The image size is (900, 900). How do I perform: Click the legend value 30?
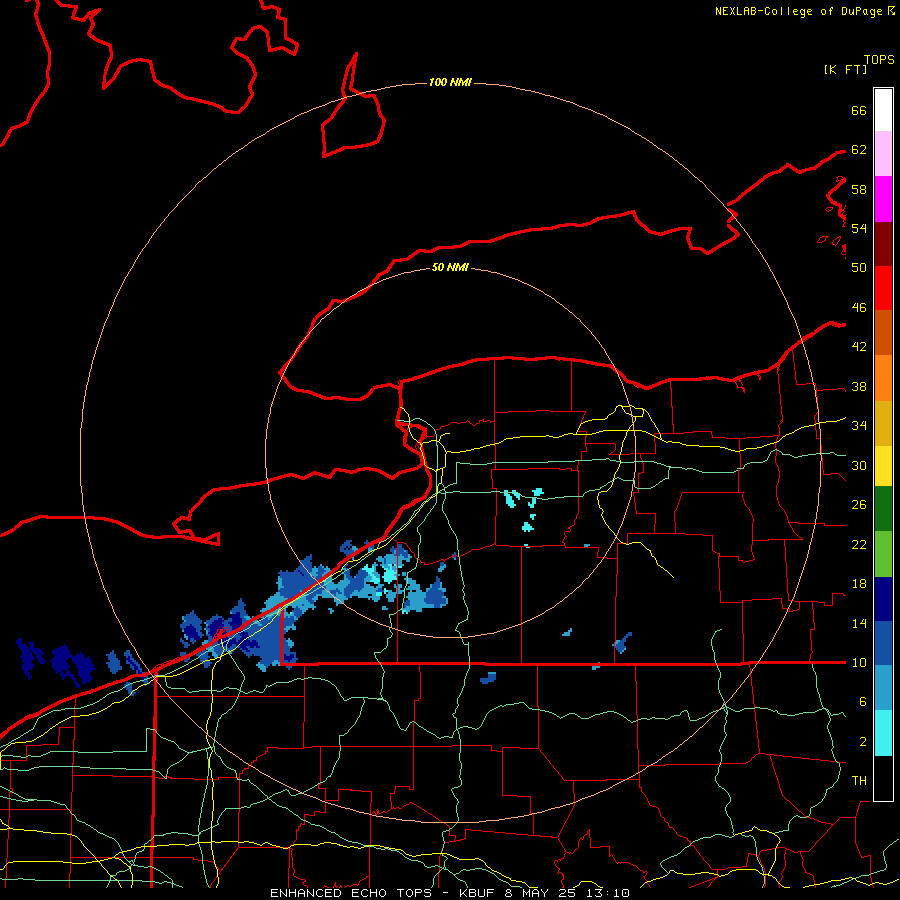[x=859, y=465]
